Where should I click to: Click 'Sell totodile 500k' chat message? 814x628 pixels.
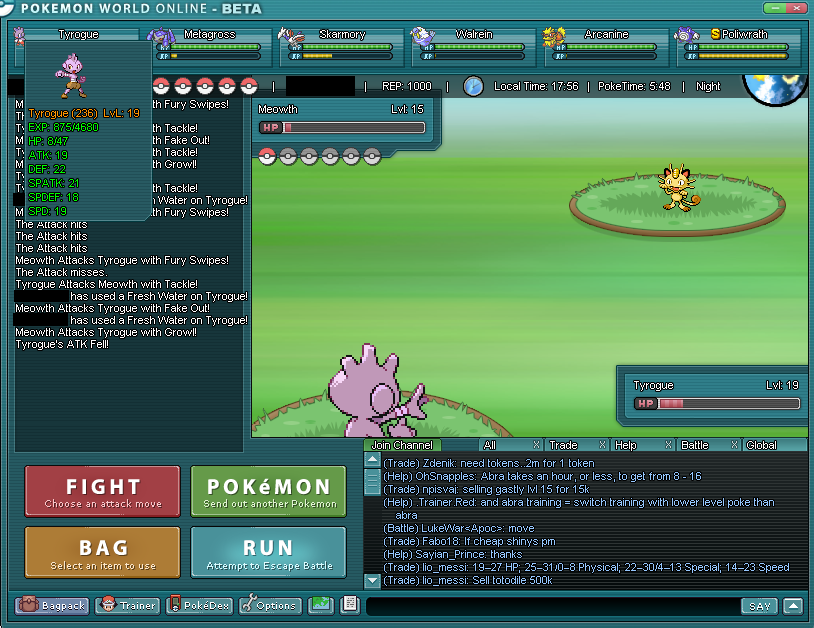[467, 580]
